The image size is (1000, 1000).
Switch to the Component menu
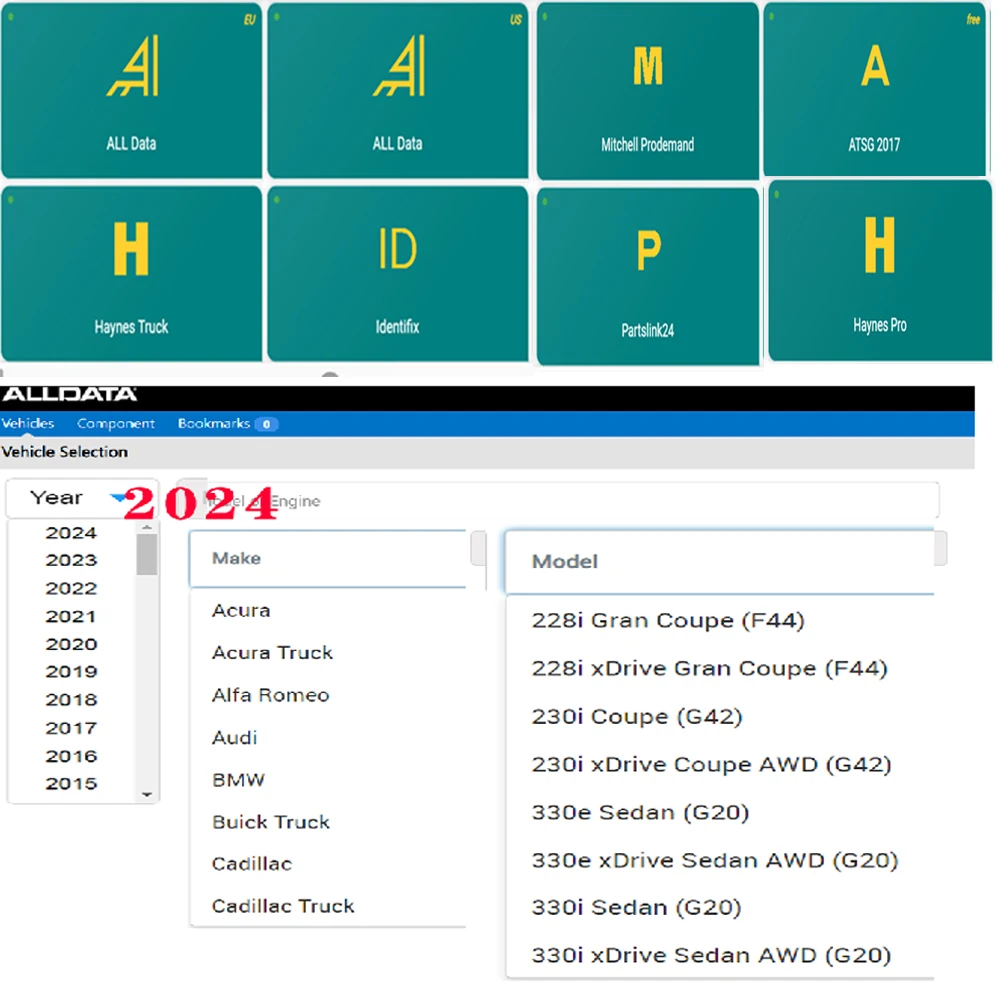116,423
